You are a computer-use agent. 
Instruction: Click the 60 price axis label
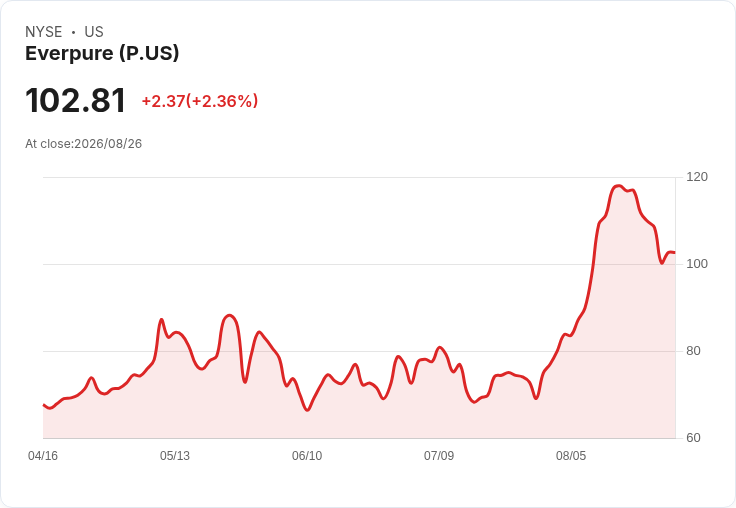(693, 438)
